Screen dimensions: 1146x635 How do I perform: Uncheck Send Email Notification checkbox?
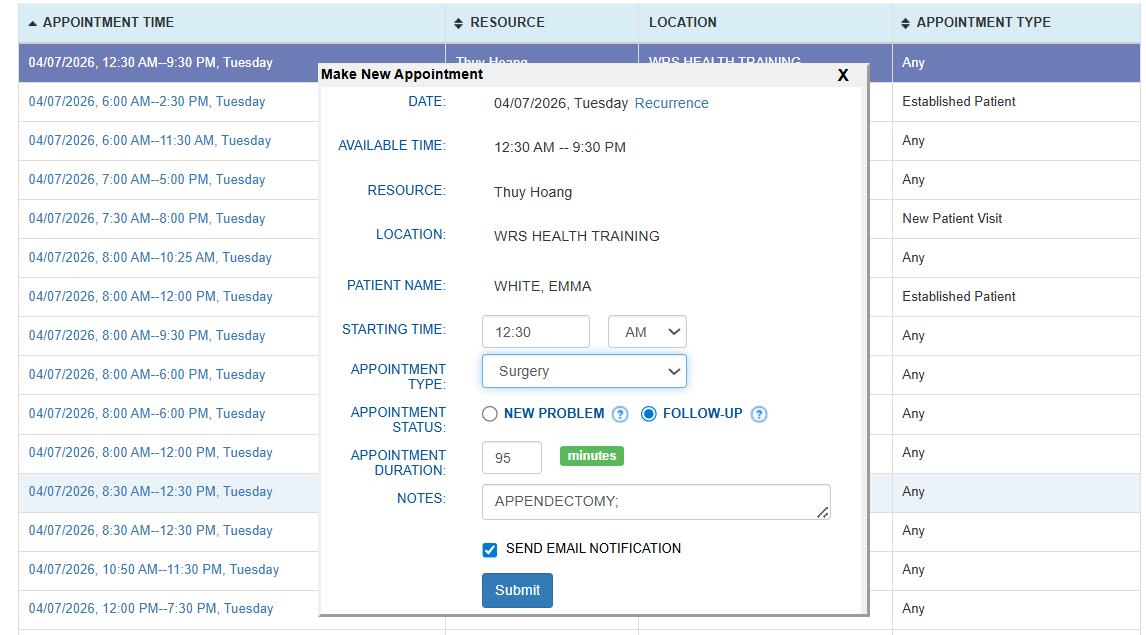(x=490, y=549)
